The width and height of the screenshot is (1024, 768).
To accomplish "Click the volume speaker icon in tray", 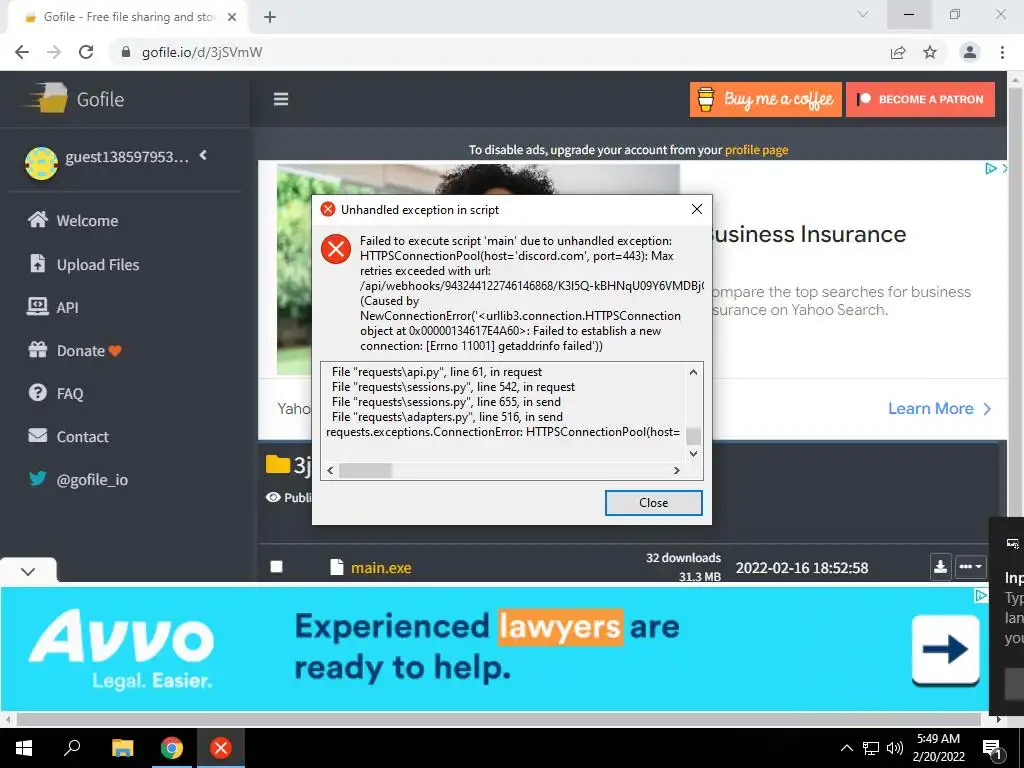I will tap(895, 748).
